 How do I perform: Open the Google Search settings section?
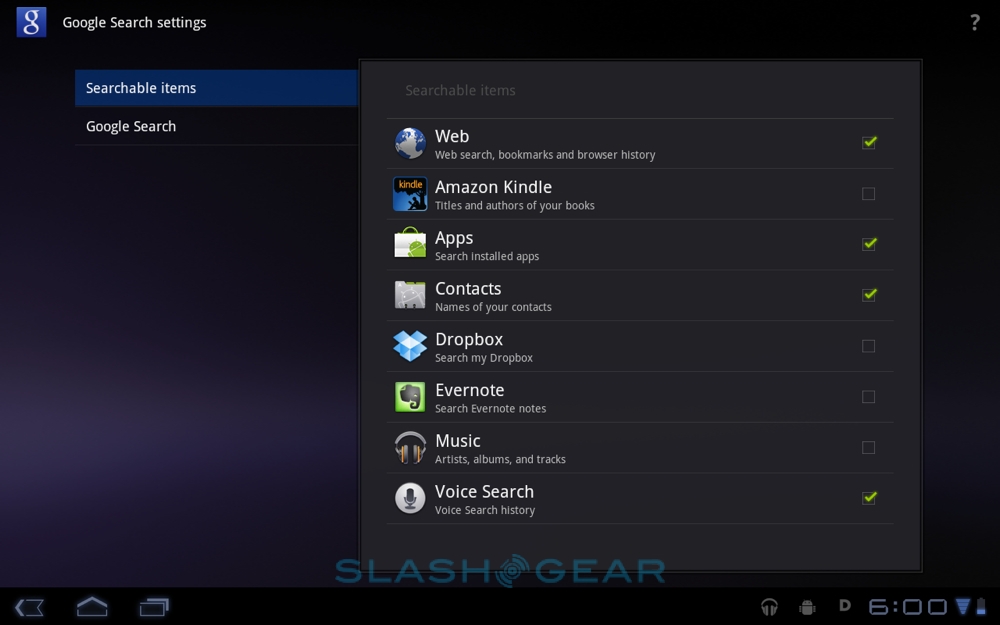point(216,126)
